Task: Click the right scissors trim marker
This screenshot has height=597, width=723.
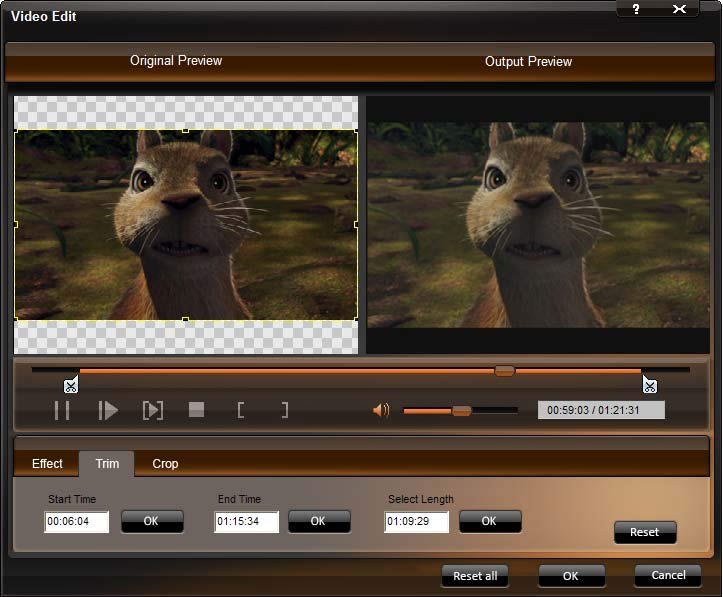Action: [x=649, y=385]
